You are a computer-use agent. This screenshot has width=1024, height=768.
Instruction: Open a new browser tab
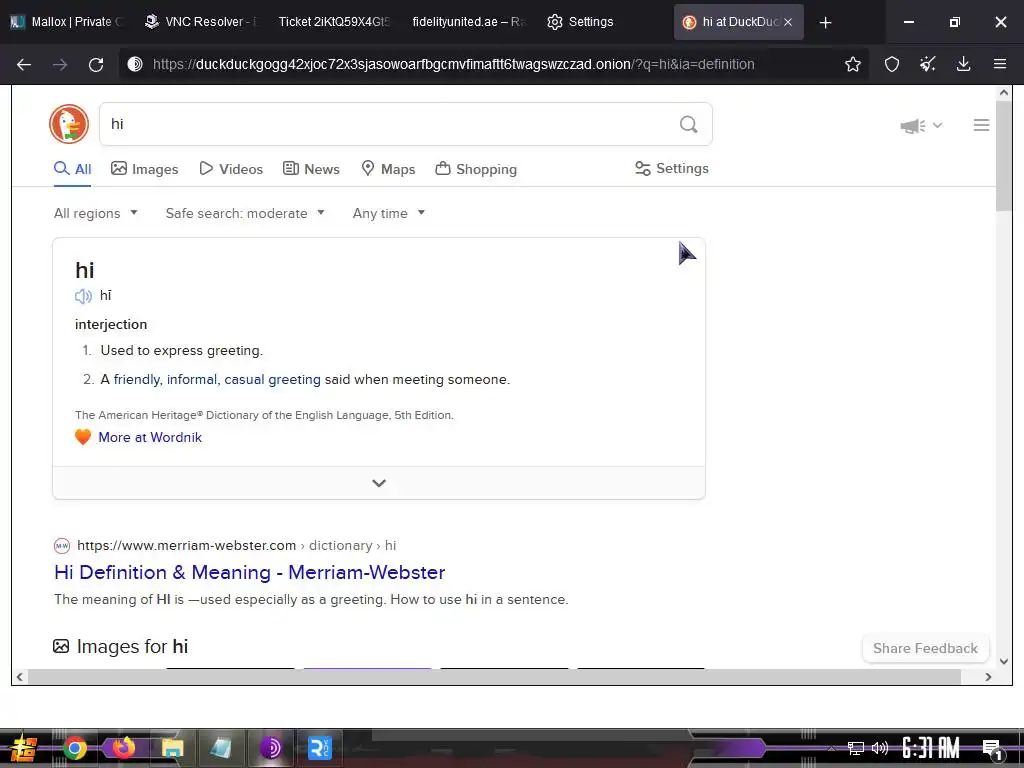(x=825, y=22)
